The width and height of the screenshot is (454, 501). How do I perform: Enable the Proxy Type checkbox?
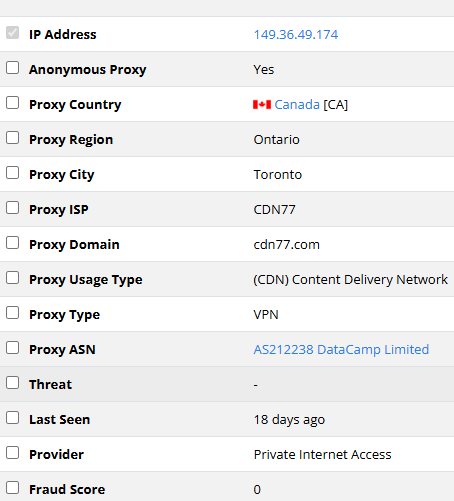13,313
